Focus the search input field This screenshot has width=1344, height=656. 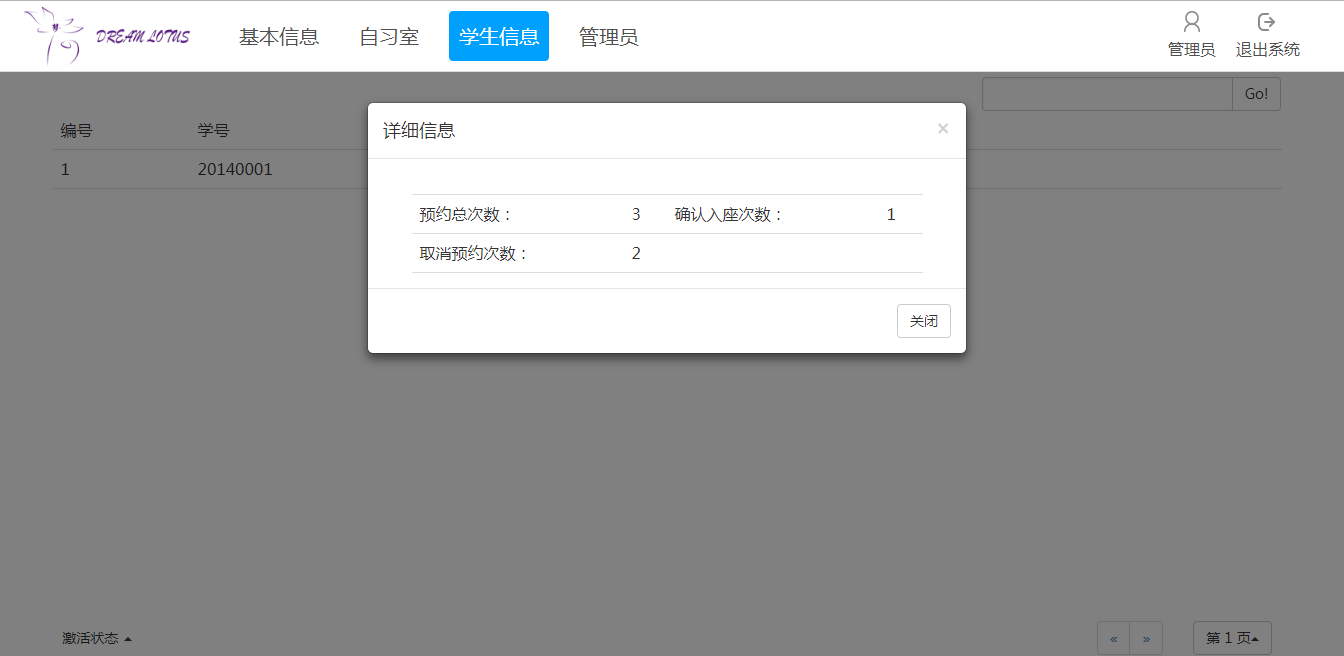click(1107, 94)
